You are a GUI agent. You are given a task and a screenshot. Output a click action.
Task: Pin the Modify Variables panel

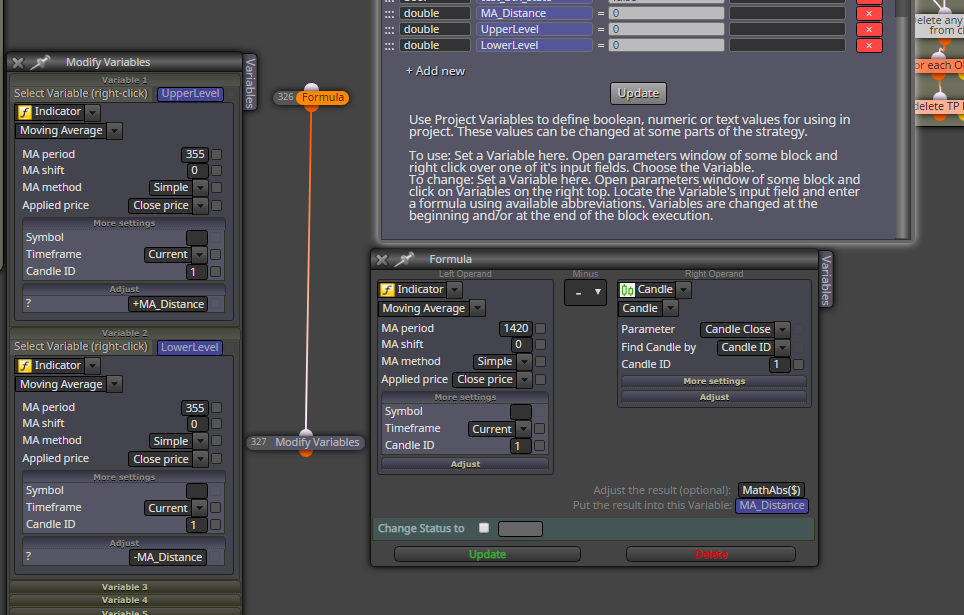coord(40,62)
